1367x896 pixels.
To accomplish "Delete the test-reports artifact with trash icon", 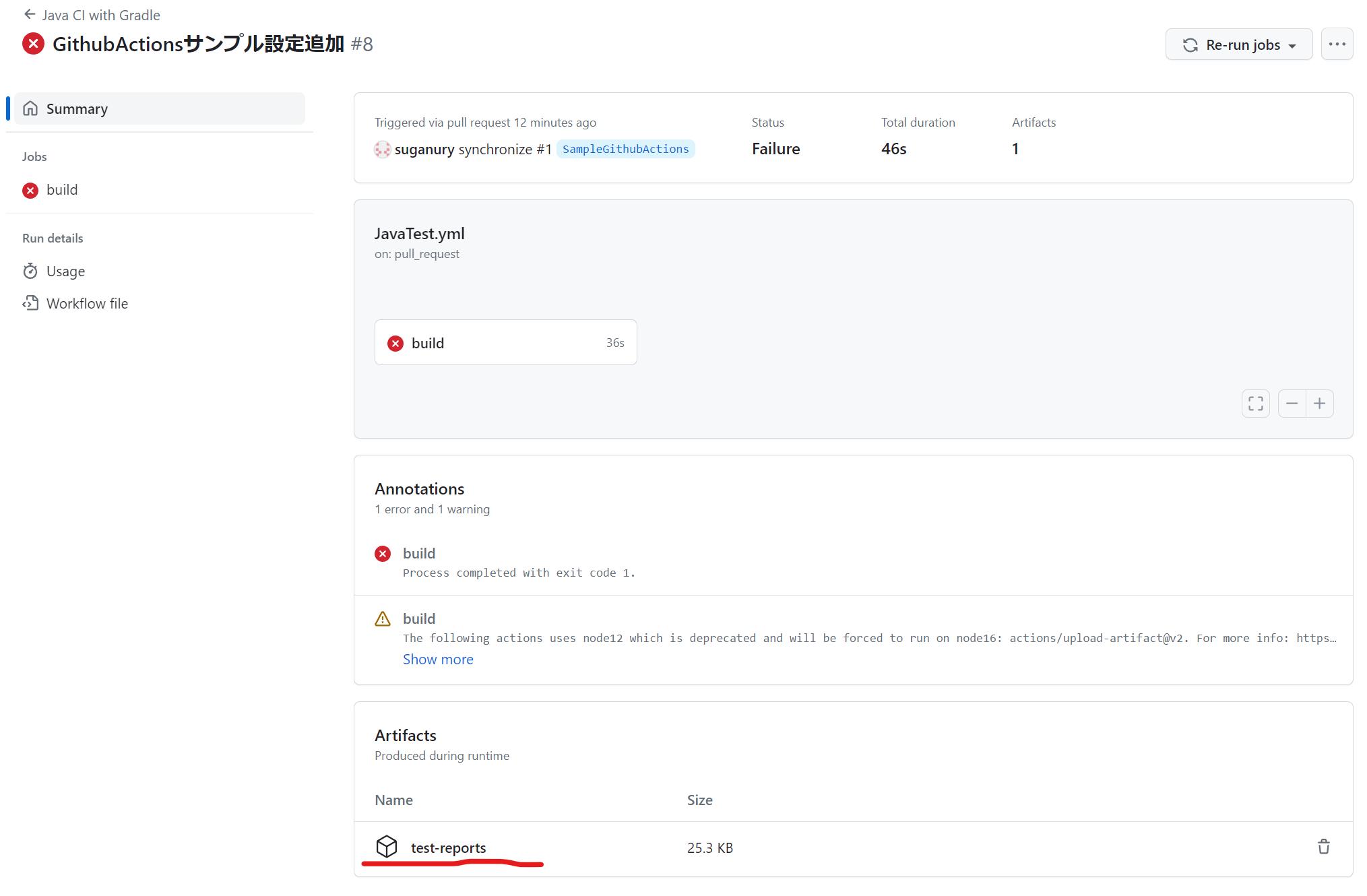I will click(x=1323, y=847).
